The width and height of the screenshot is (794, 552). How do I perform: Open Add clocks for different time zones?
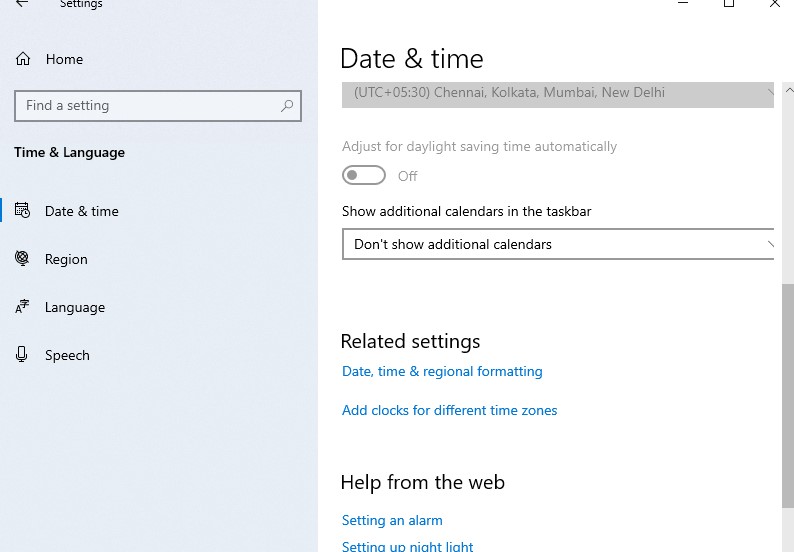coord(449,410)
